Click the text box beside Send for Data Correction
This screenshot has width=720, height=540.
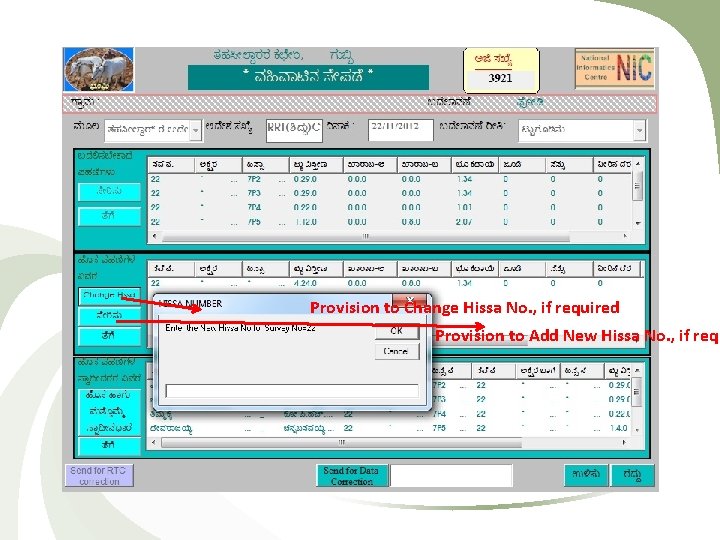pos(451,475)
